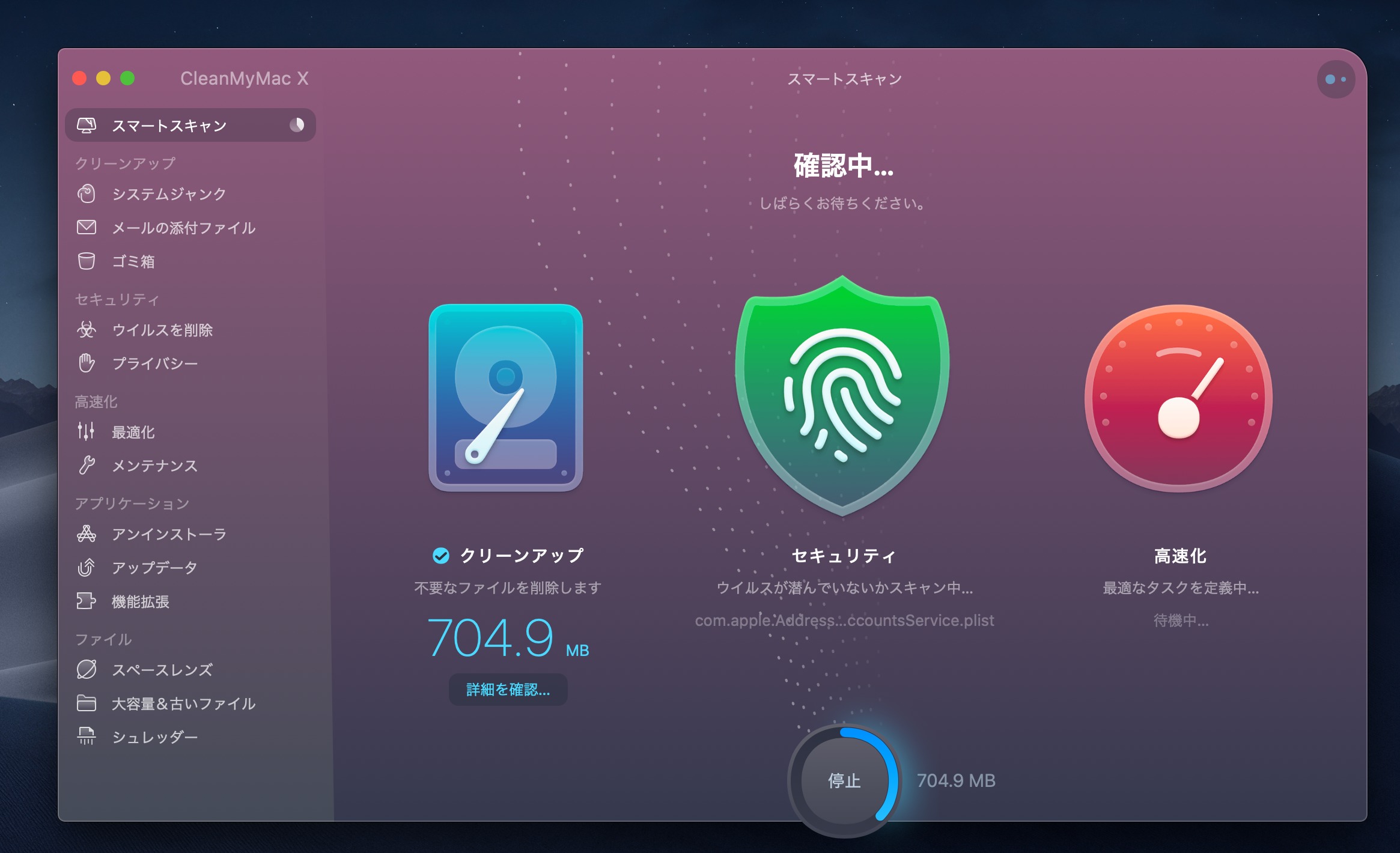Select スマートスキャン sidebar entry
Viewport: 1400px width, 853px height.
coord(190,125)
